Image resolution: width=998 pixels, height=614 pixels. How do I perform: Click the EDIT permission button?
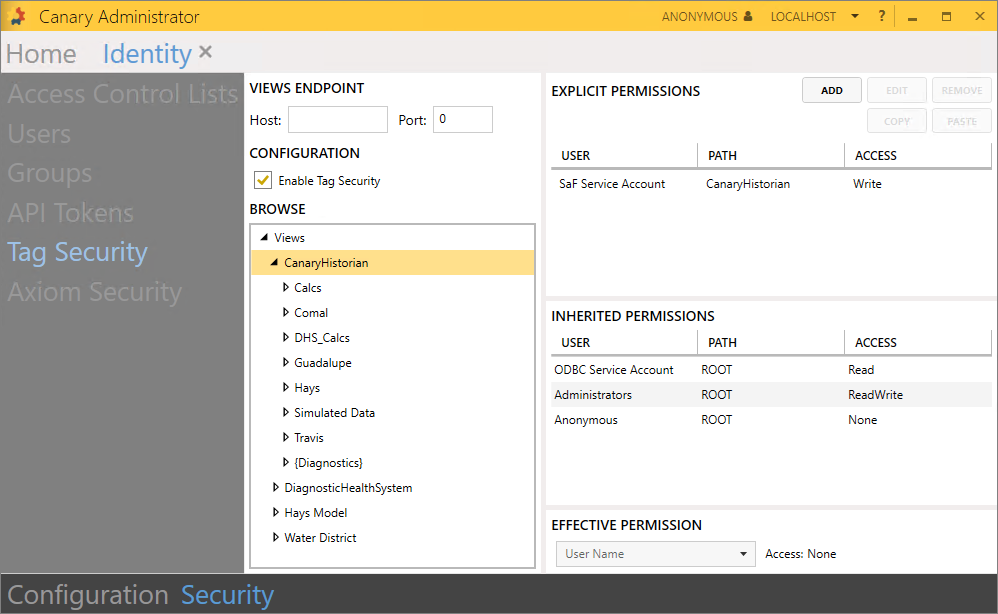(x=897, y=90)
